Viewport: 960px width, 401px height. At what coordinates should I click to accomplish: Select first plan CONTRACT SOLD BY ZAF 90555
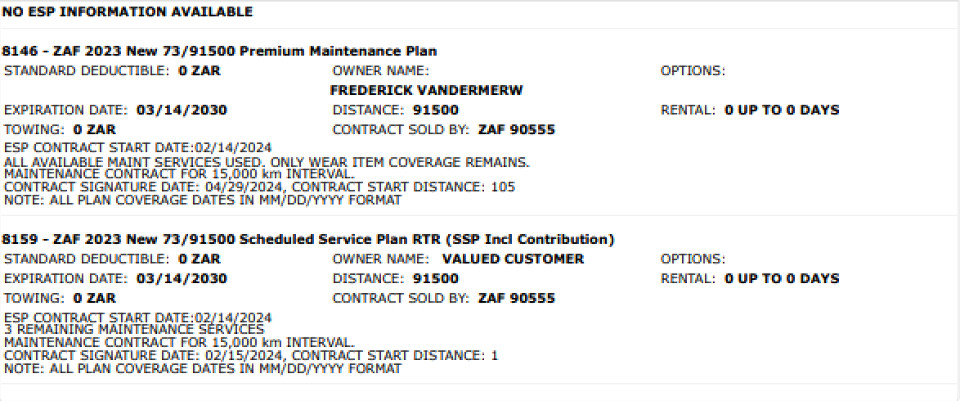click(x=517, y=130)
